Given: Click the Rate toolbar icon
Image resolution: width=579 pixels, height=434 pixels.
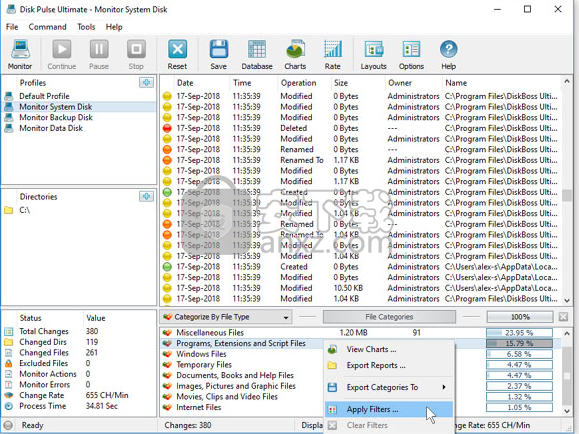Looking at the screenshot, I should [333, 55].
